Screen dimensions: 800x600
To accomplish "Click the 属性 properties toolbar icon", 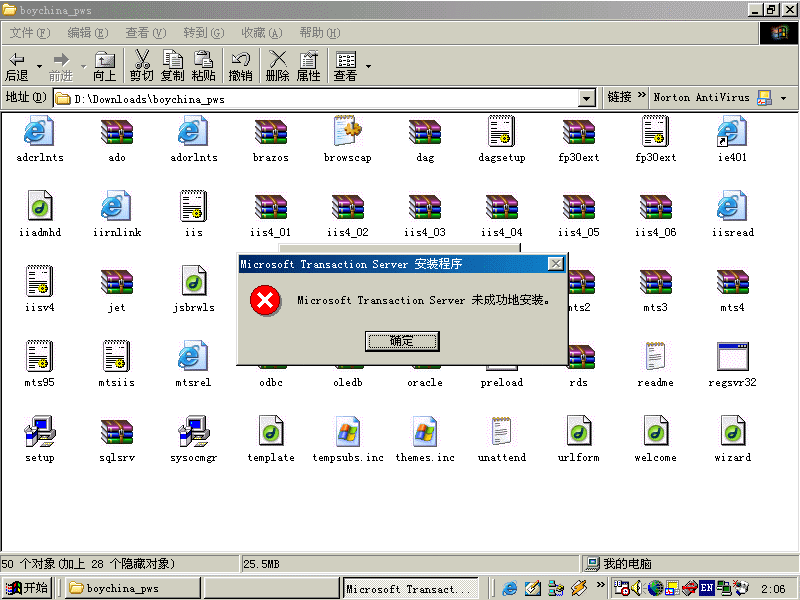I will tap(309, 66).
